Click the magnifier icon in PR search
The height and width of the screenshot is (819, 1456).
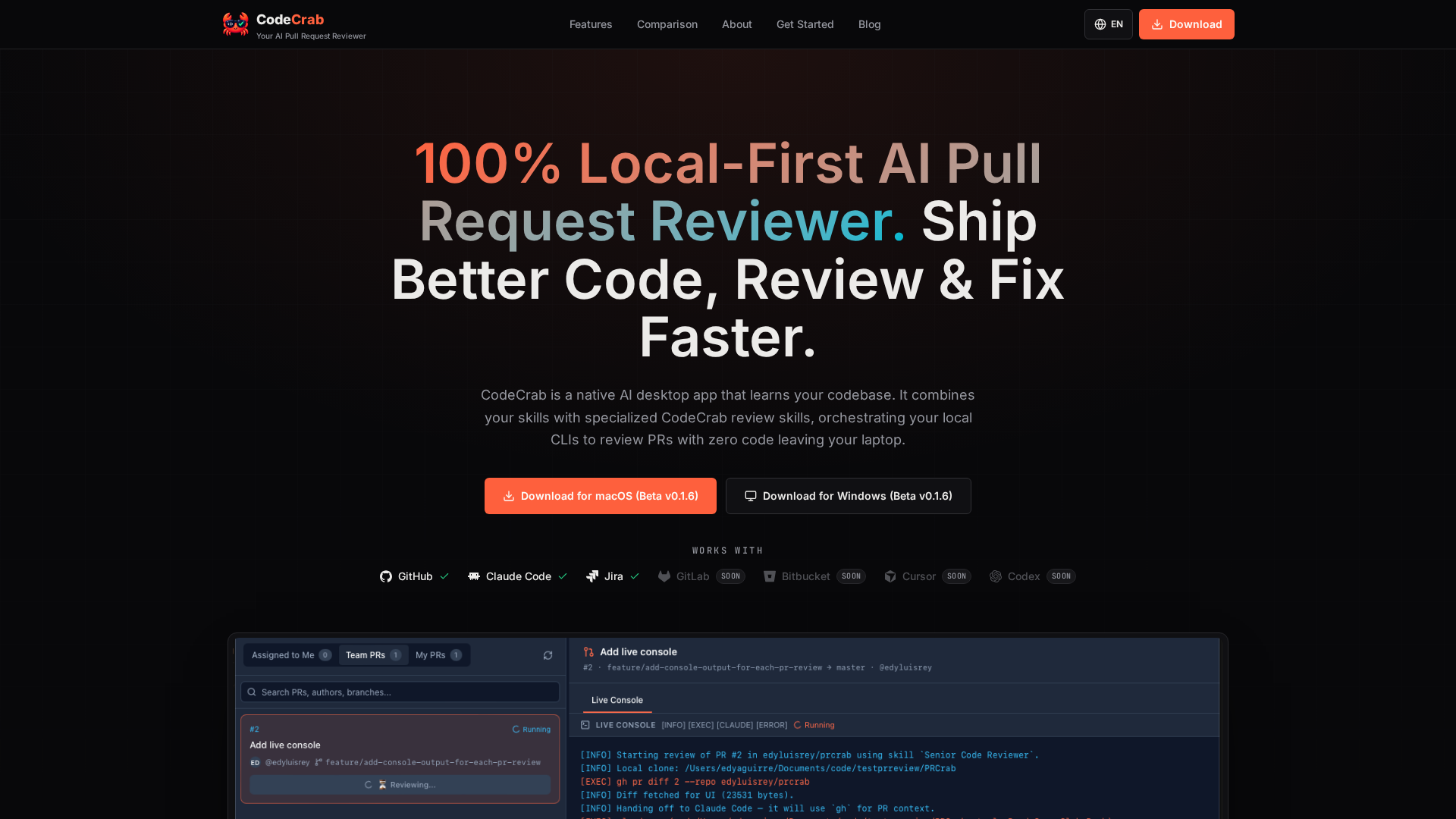pos(252,692)
